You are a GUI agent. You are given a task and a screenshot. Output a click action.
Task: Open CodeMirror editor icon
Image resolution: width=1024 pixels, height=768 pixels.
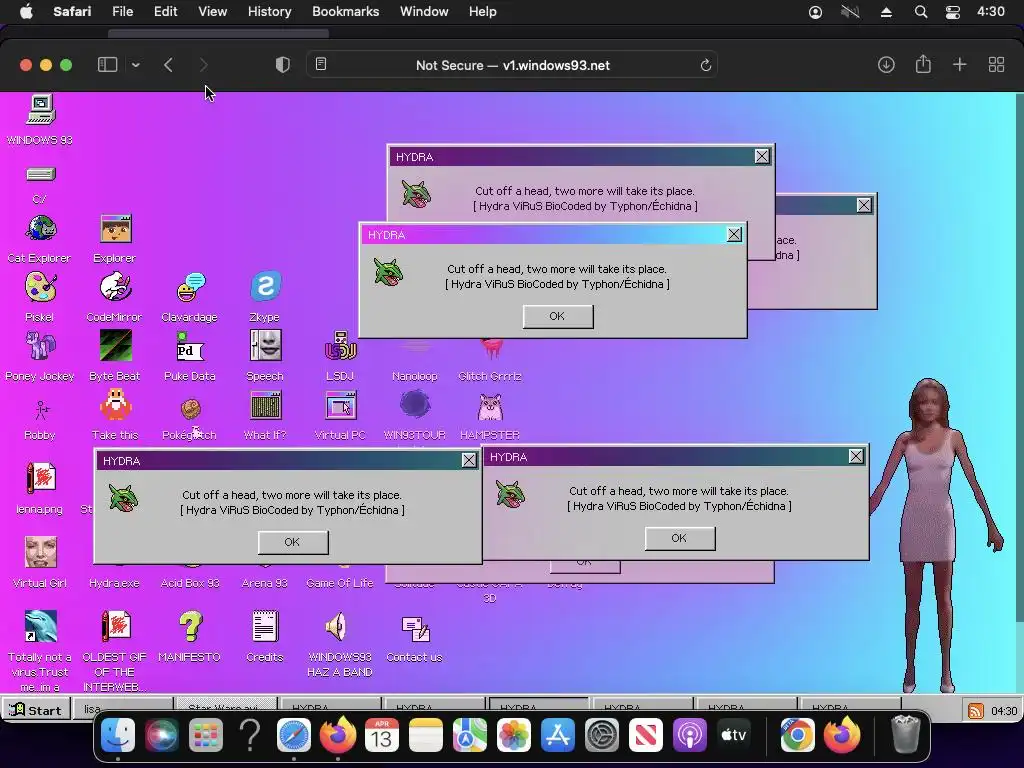pyautogui.click(x=116, y=287)
